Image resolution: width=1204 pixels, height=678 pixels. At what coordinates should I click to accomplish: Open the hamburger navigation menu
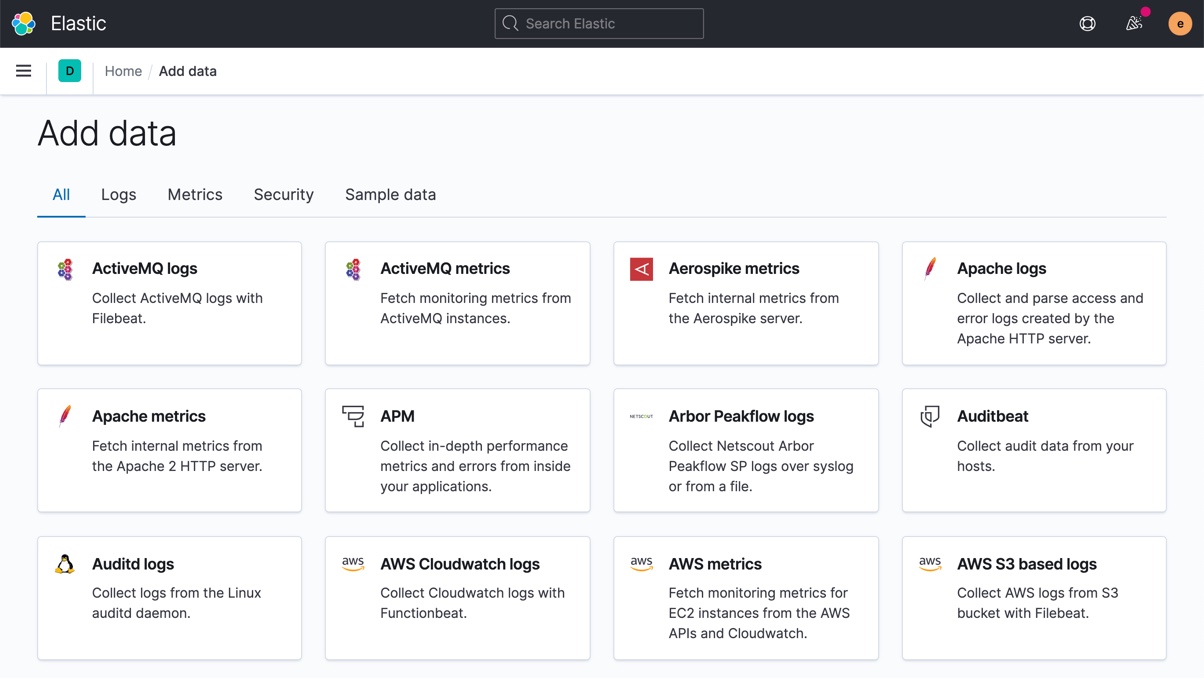pyautogui.click(x=23, y=71)
